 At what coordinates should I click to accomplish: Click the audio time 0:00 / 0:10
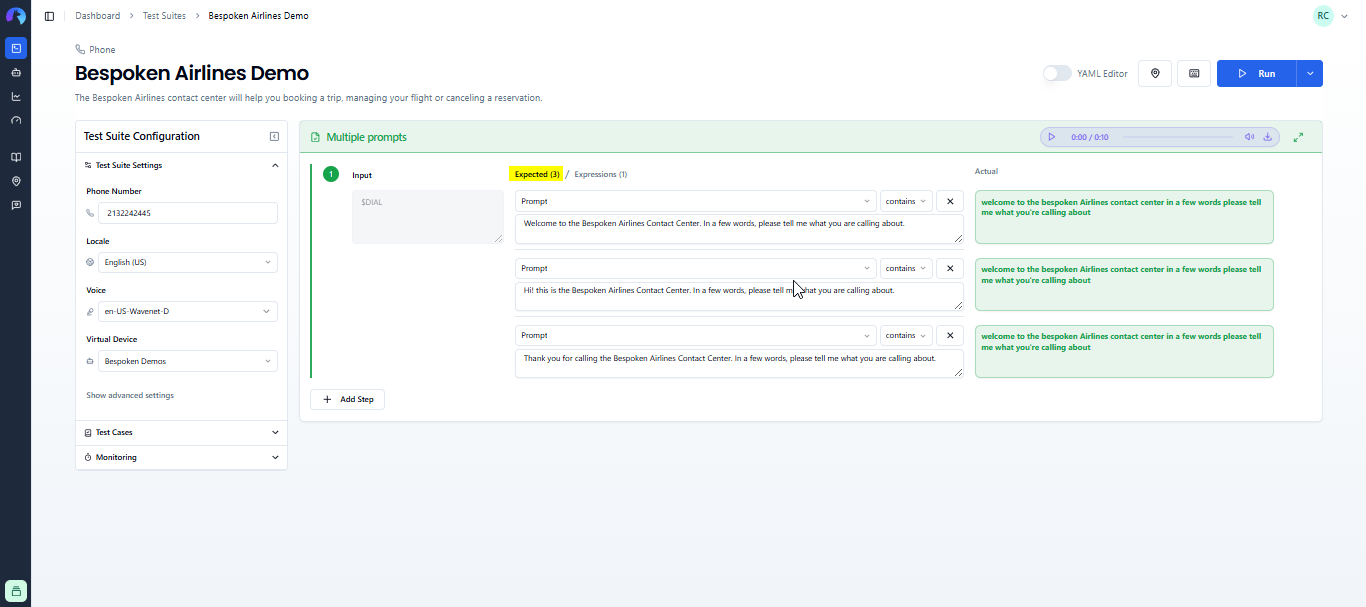tap(1089, 137)
